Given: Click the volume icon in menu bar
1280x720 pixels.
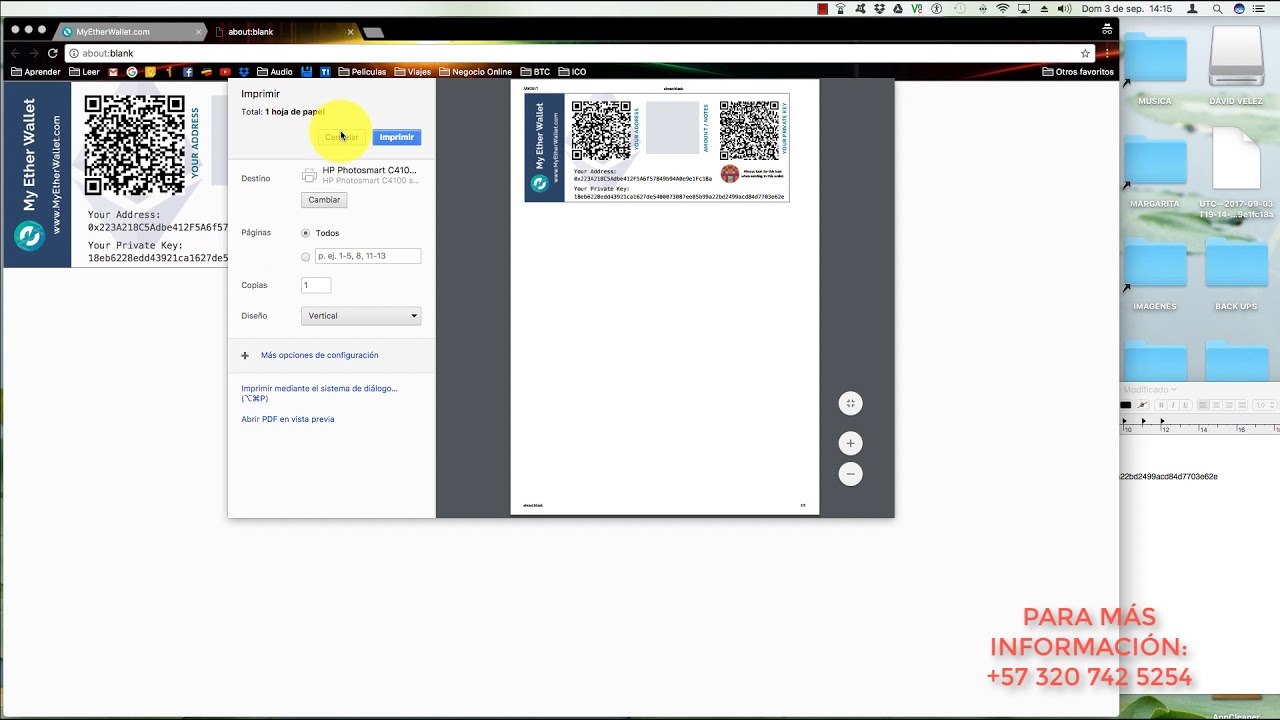Looking at the screenshot, I should point(1065,8).
